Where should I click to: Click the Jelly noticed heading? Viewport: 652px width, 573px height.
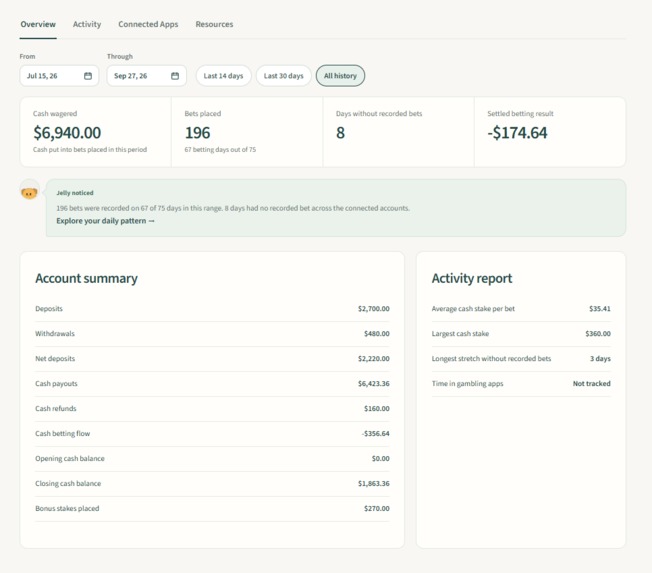(x=75, y=193)
